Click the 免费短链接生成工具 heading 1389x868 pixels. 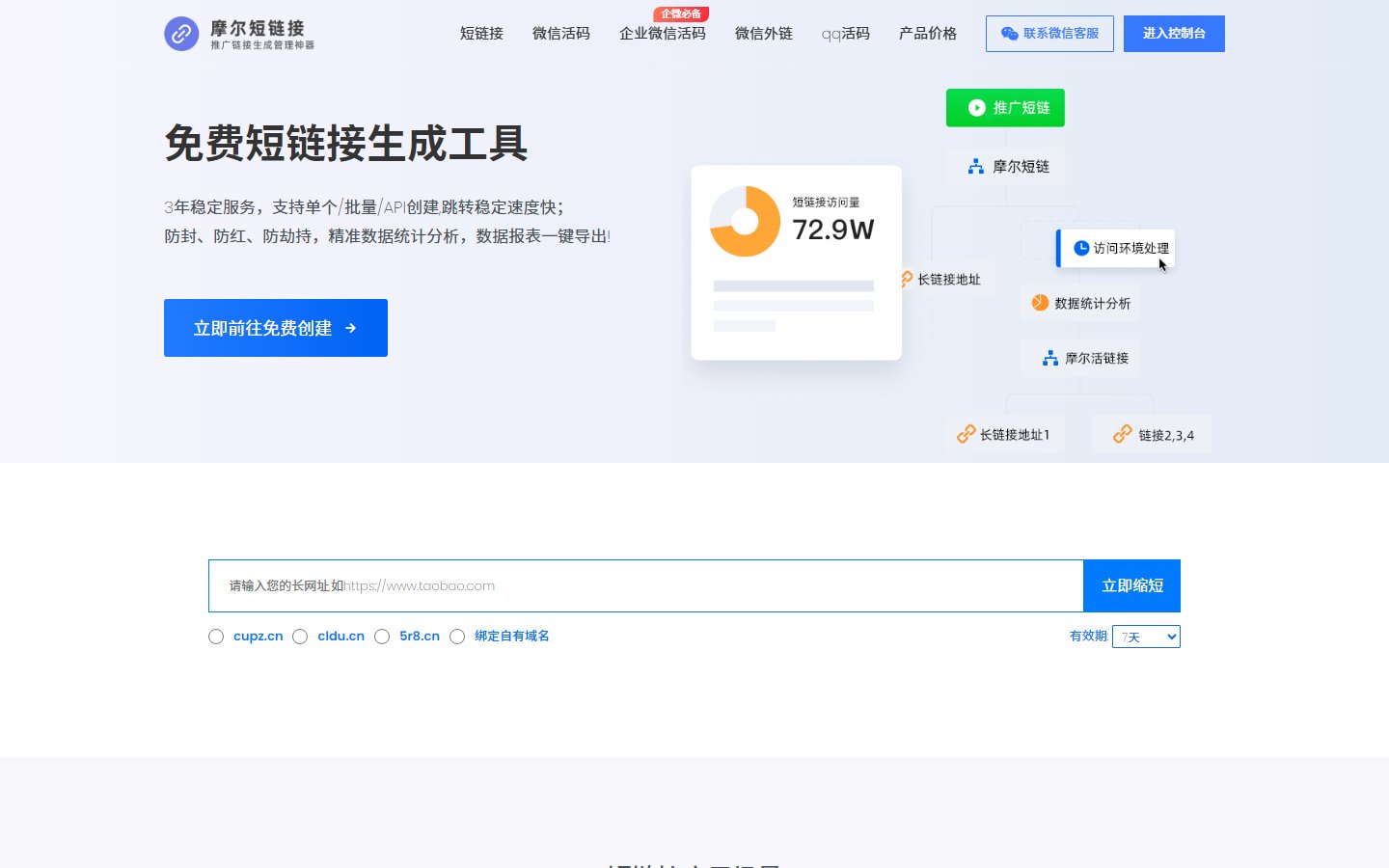pyautogui.click(x=346, y=144)
